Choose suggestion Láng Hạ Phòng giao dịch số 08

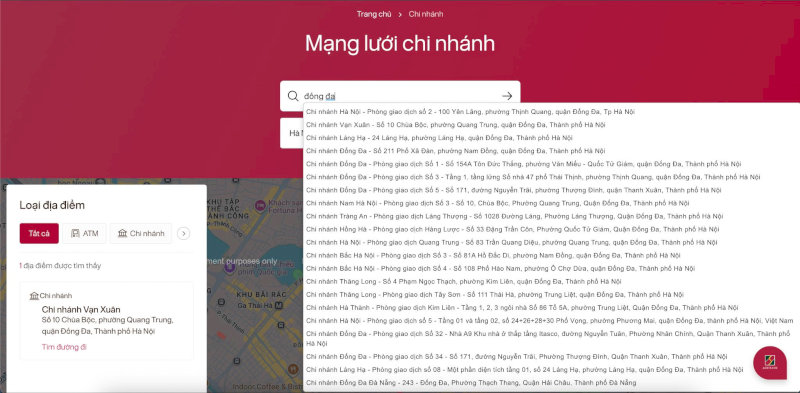[x=525, y=370]
